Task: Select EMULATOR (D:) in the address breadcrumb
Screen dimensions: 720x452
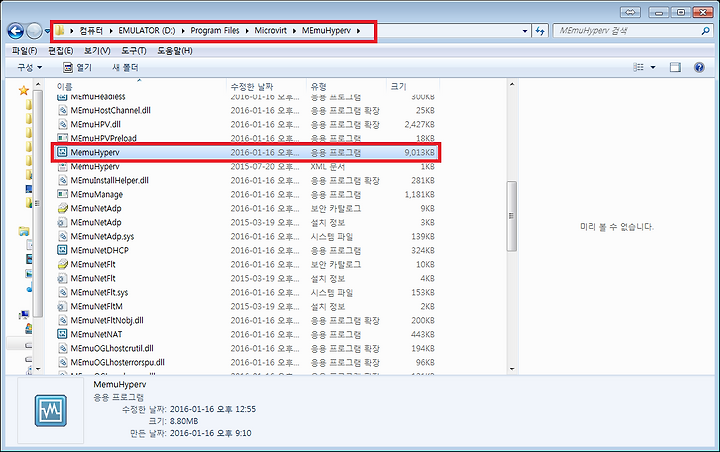Action: tap(147, 31)
